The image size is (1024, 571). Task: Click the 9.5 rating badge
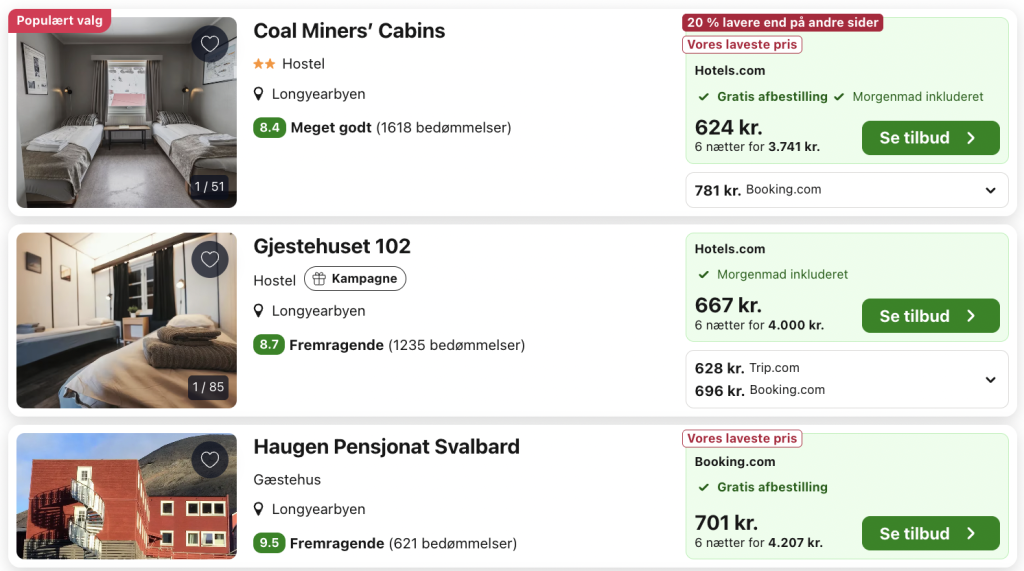(x=269, y=544)
